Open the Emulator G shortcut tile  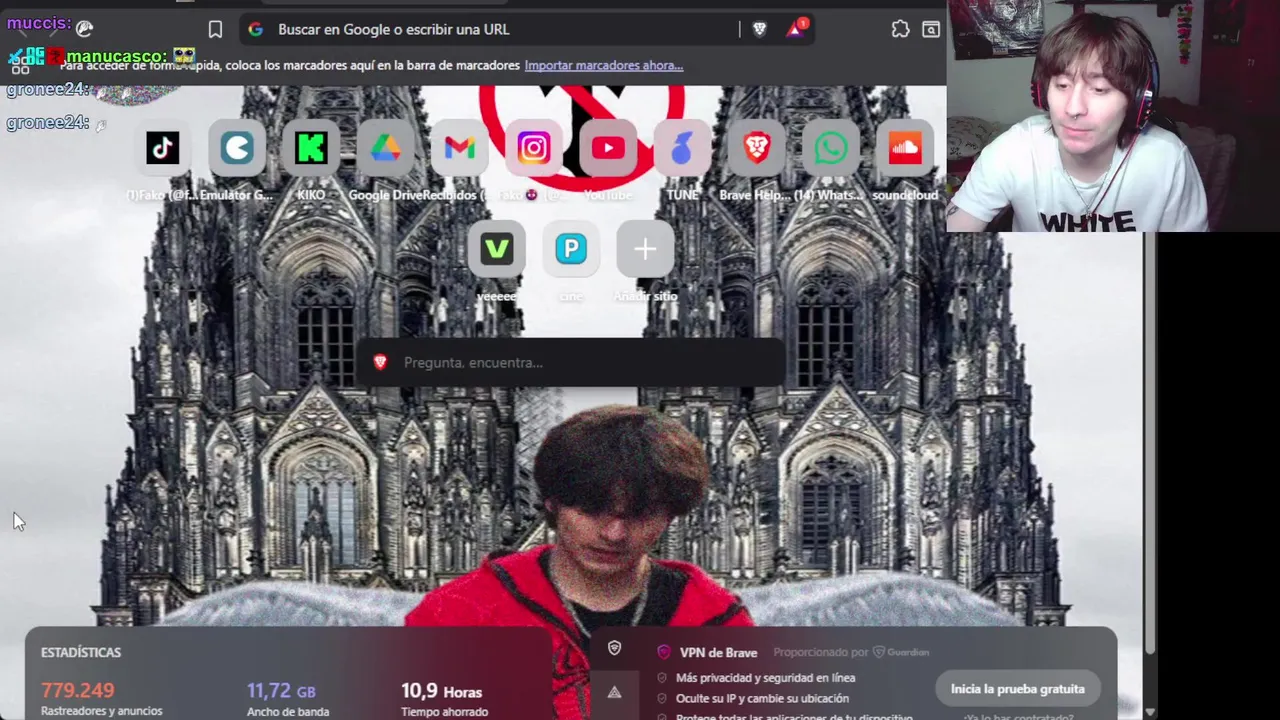click(237, 148)
